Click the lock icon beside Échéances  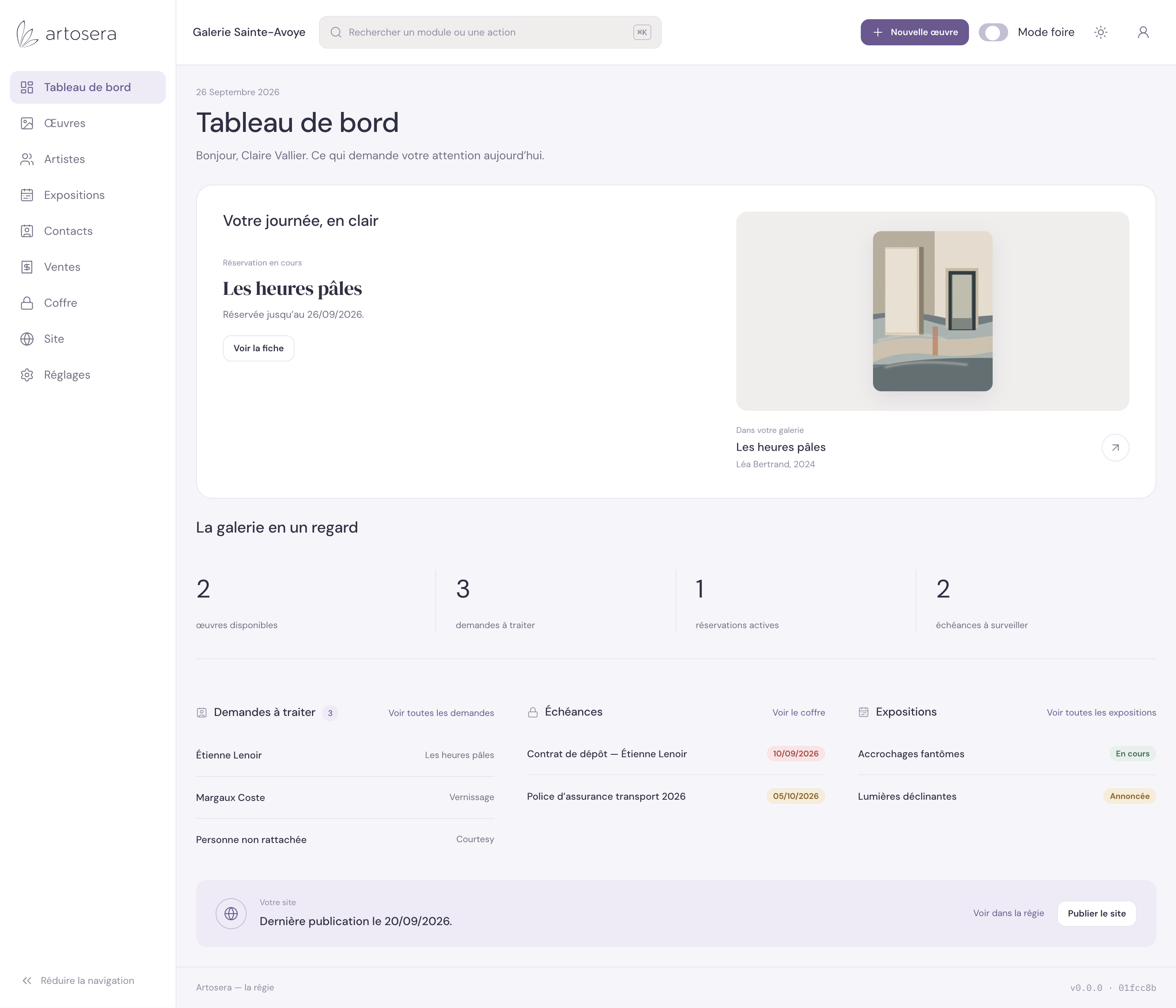[532, 712]
